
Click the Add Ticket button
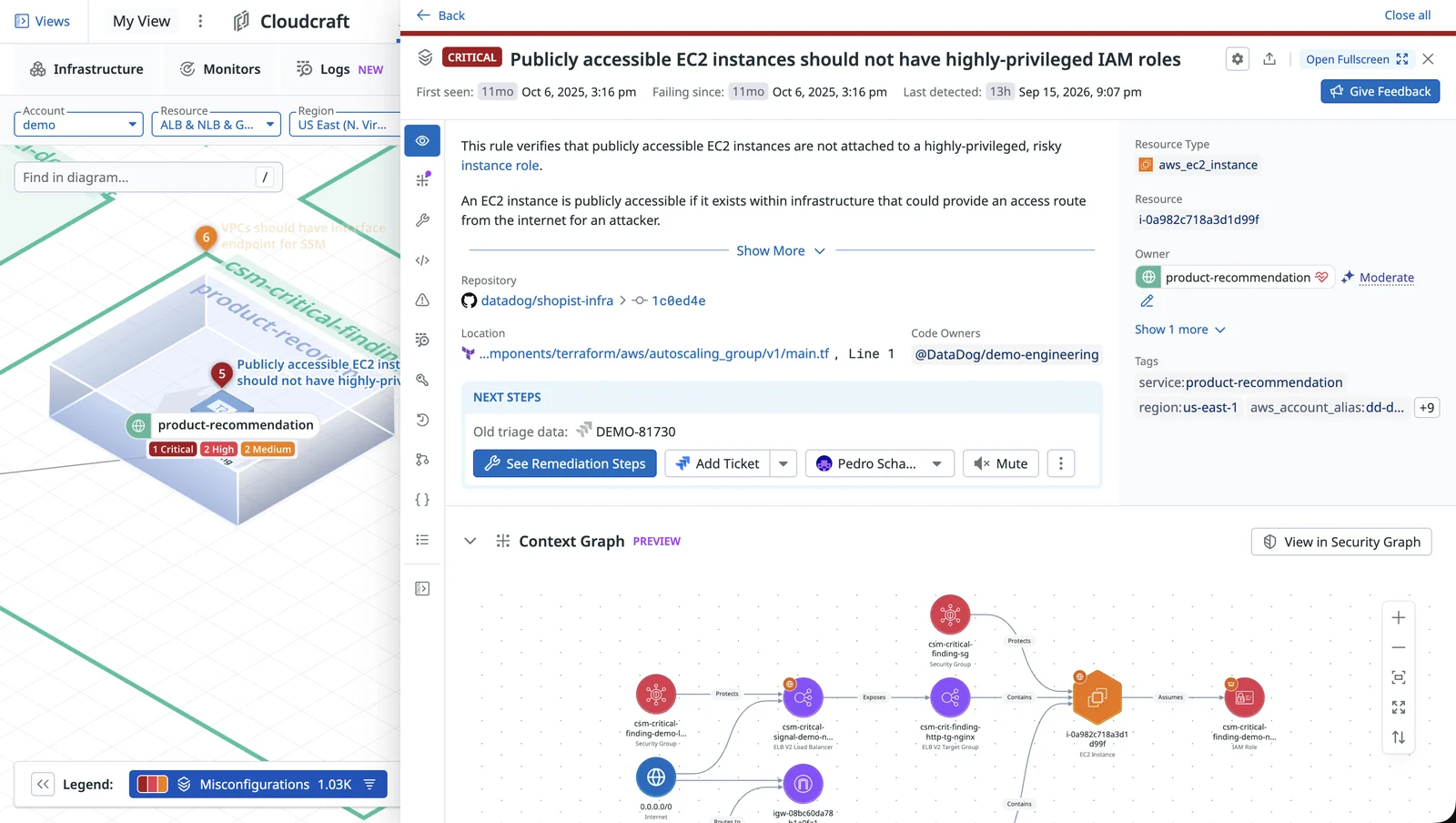click(x=717, y=463)
